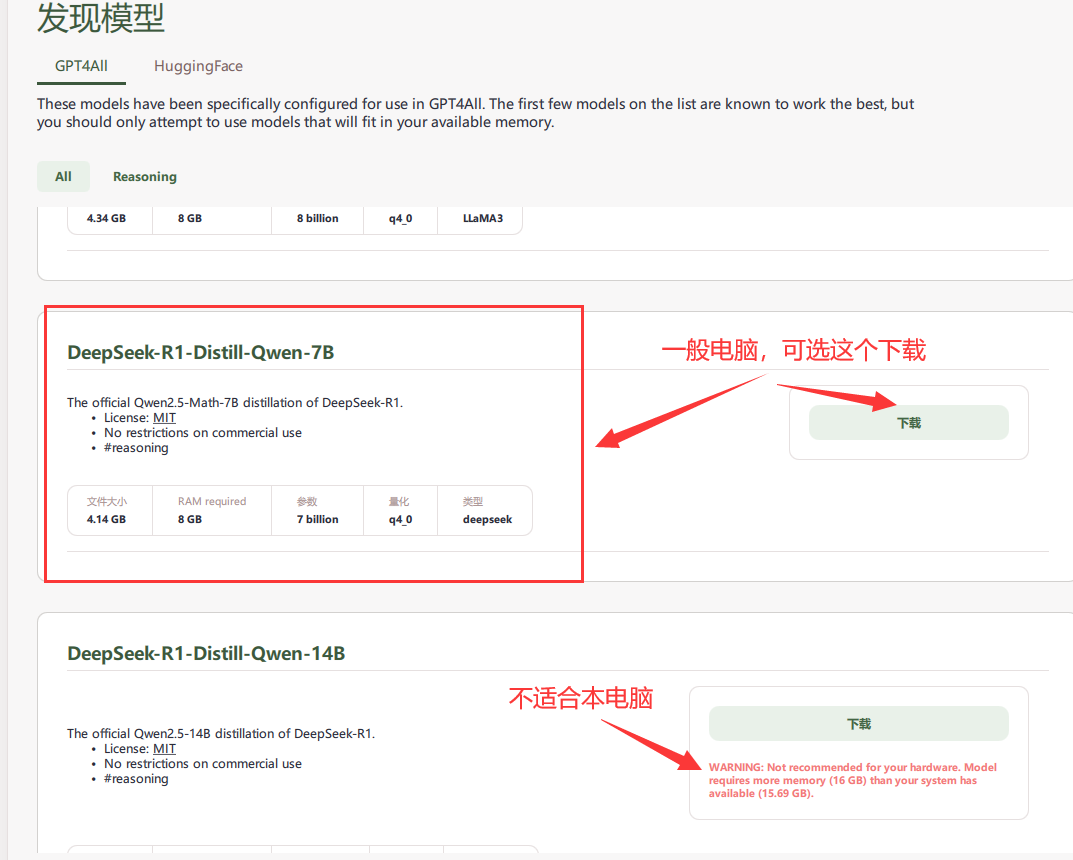
Task: Open MIT license link for Qwen-7B
Action: (164, 417)
